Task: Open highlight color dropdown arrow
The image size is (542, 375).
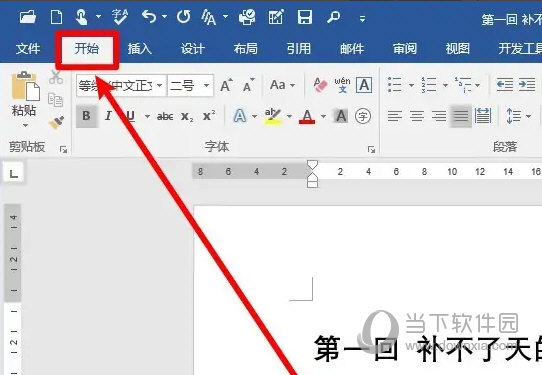Action: (x=289, y=116)
